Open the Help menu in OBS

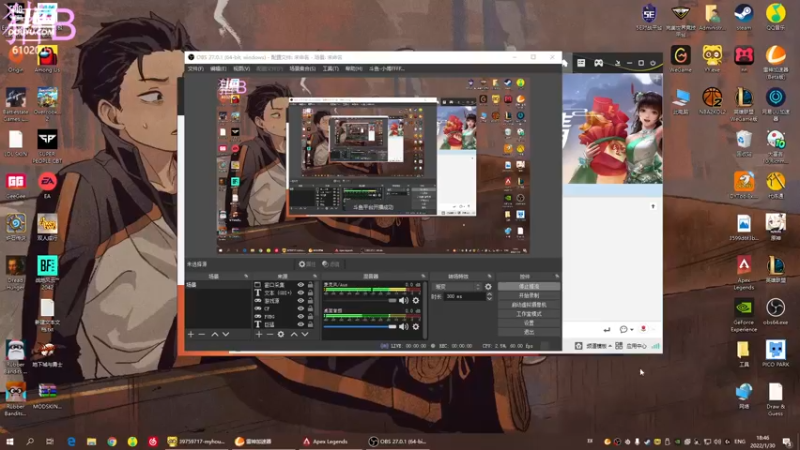coord(354,68)
